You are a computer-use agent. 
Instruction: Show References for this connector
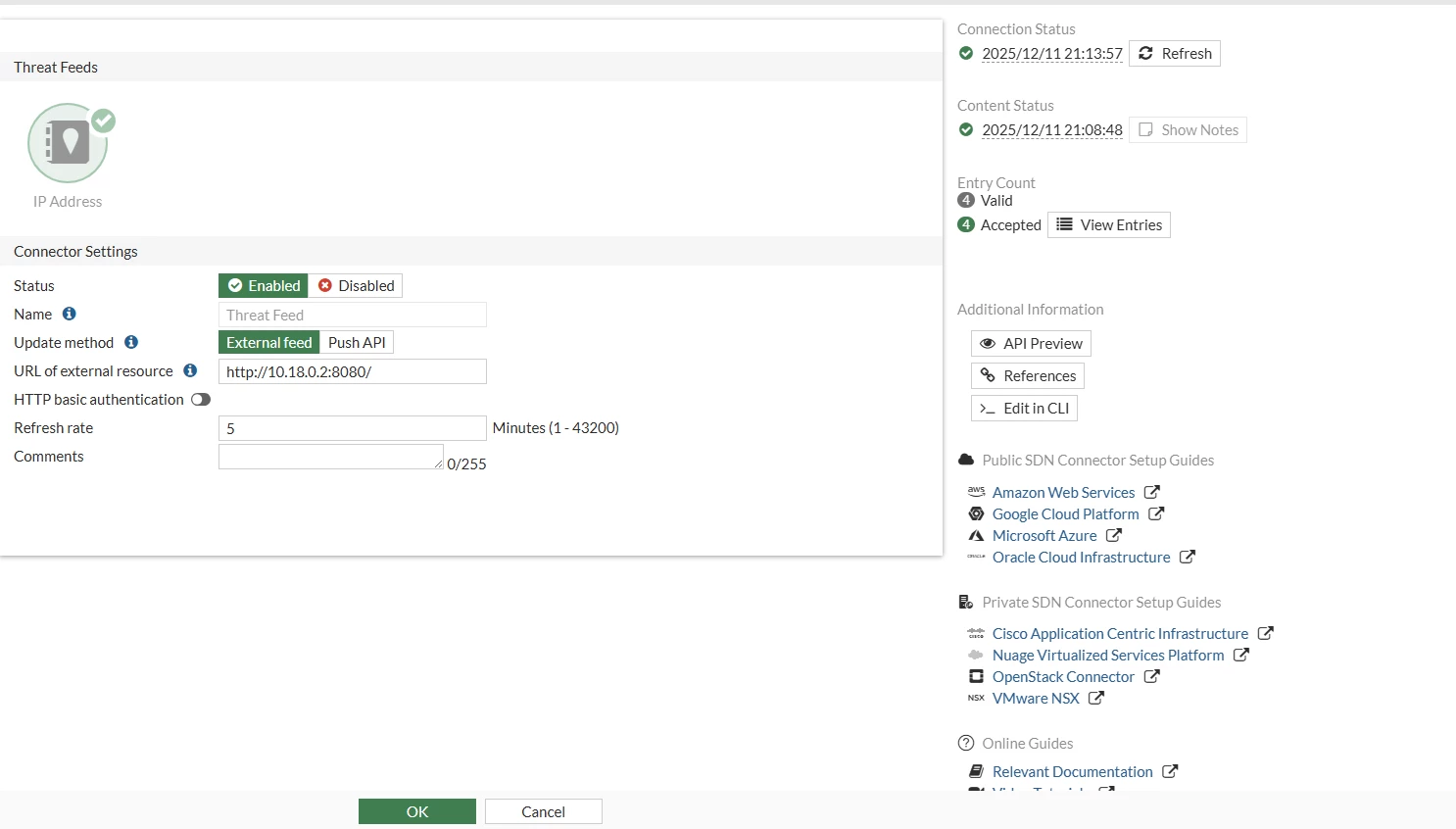pos(1028,375)
